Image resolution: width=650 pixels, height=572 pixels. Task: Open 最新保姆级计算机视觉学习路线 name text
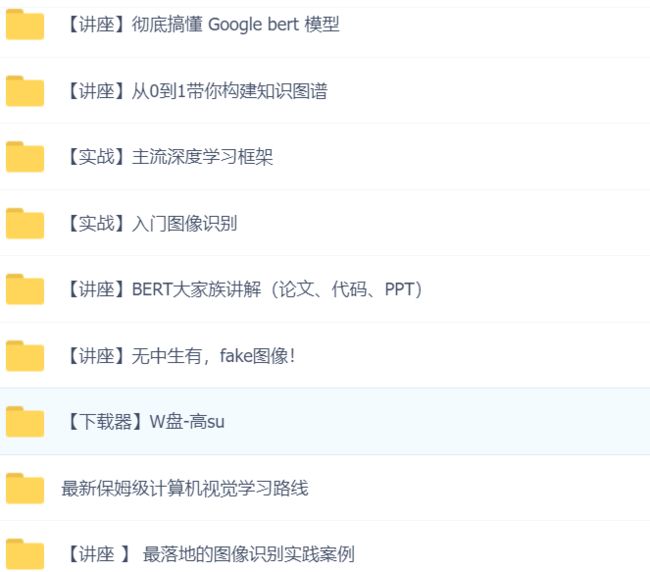point(185,488)
